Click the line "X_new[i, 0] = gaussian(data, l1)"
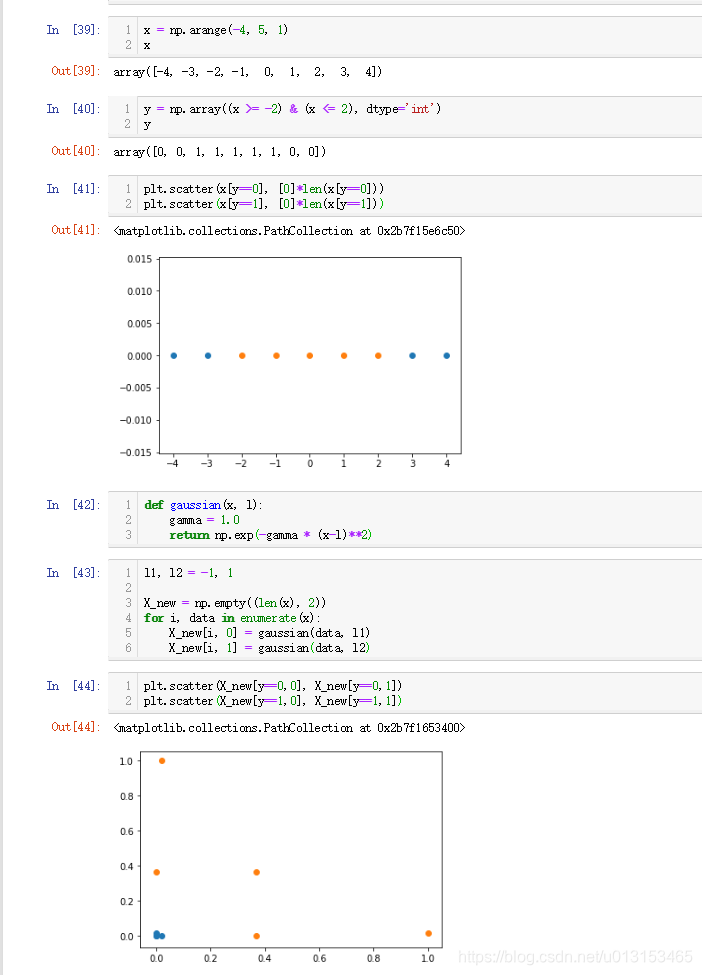The image size is (702, 975). pos(269,633)
